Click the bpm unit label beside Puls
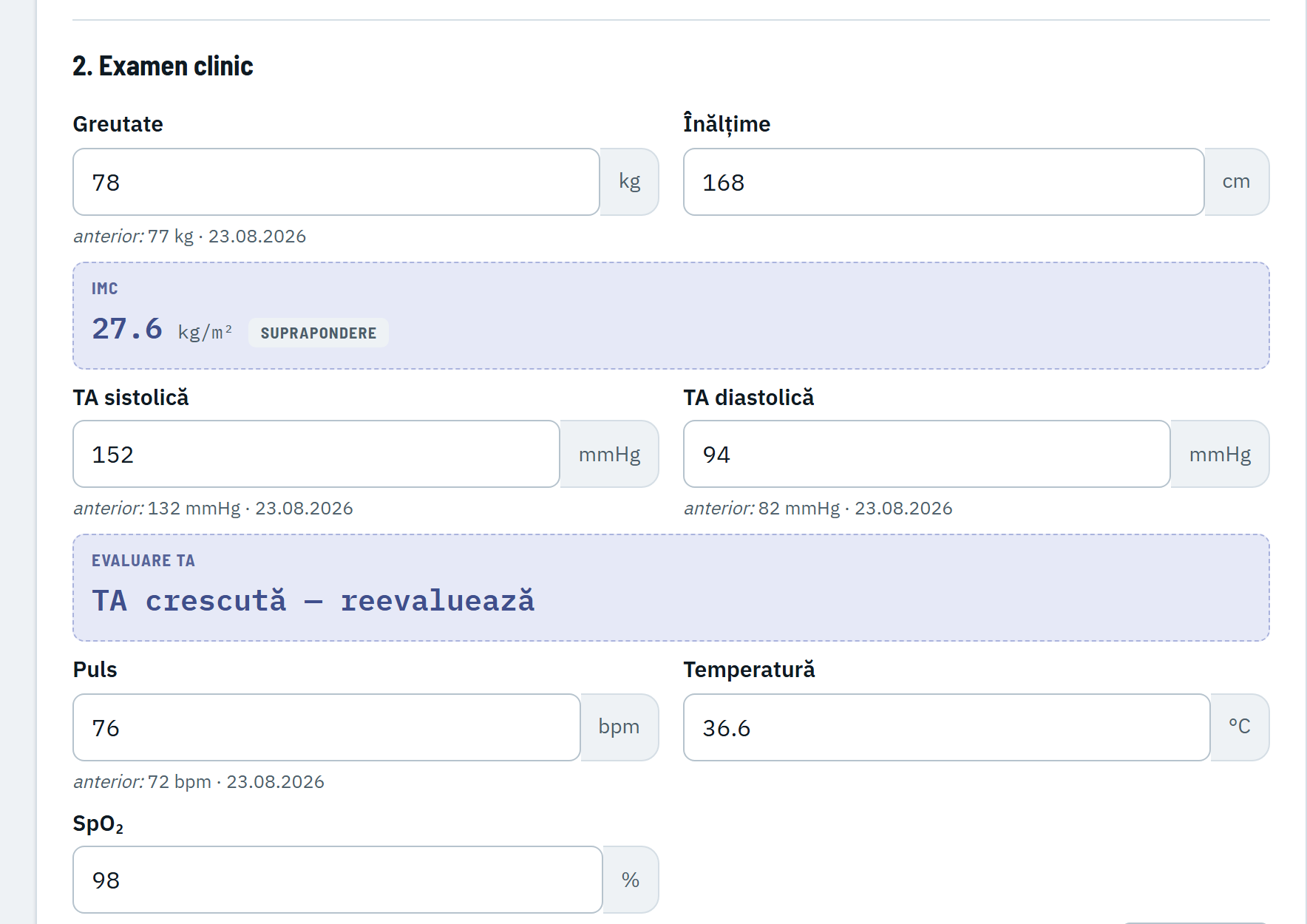Image resolution: width=1307 pixels, height=924 pixels. click(619, 727)
